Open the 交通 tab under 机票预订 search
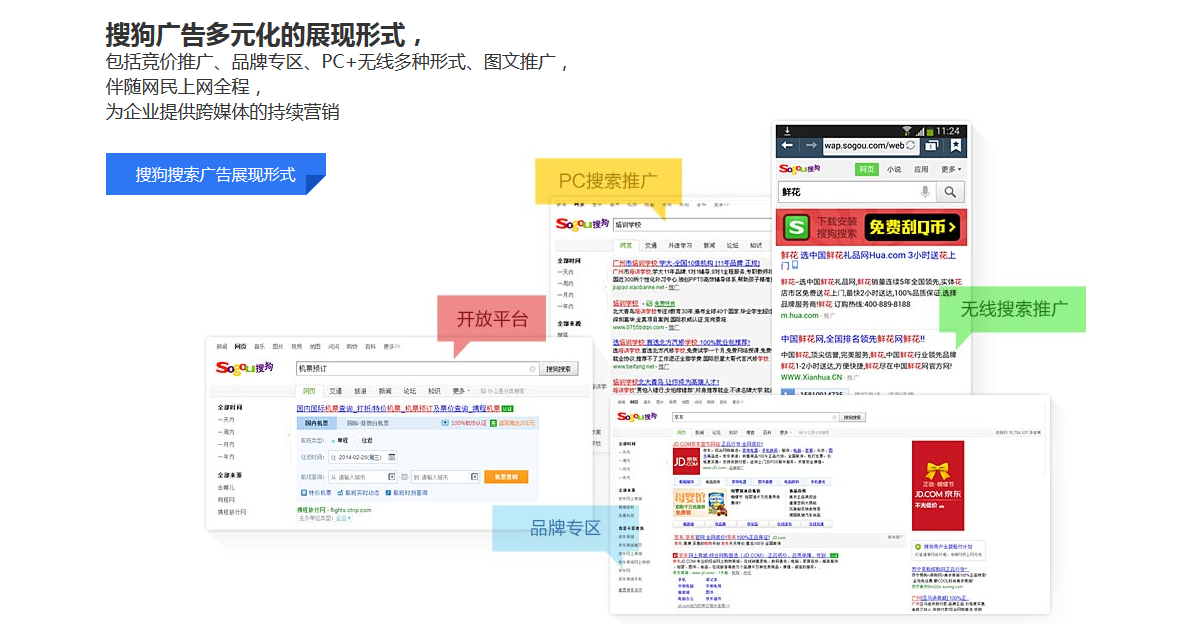Image resolution: width=1200 pixels, height=637 pixels. 336,391
